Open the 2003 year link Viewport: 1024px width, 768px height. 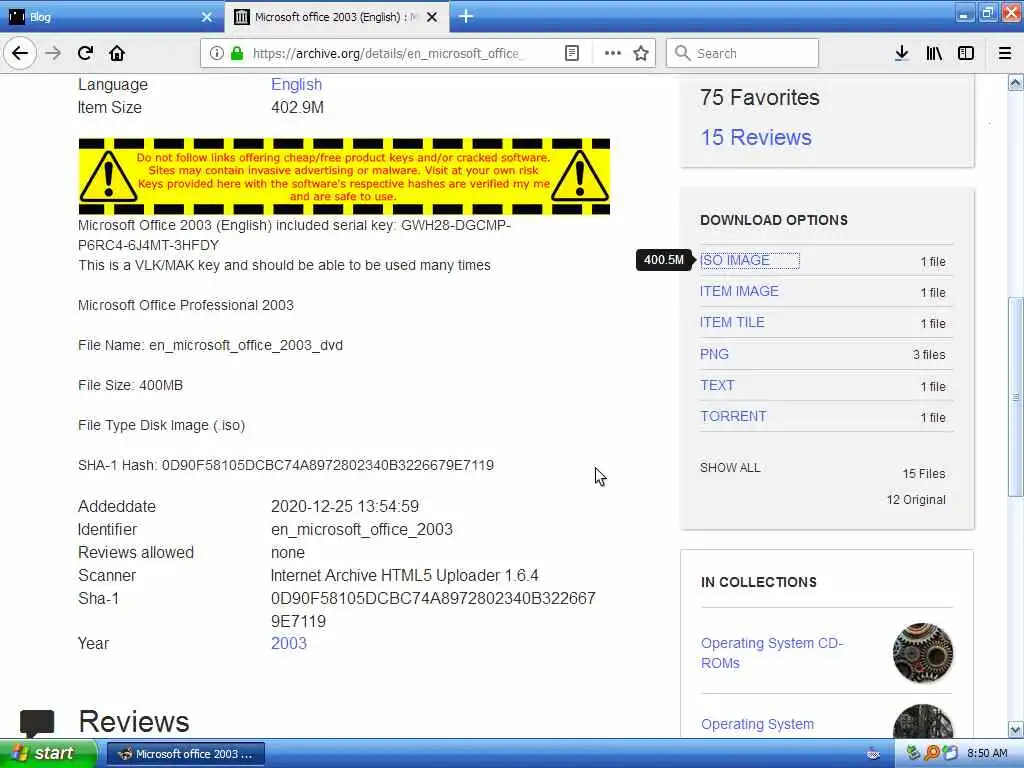pos(289,643)
